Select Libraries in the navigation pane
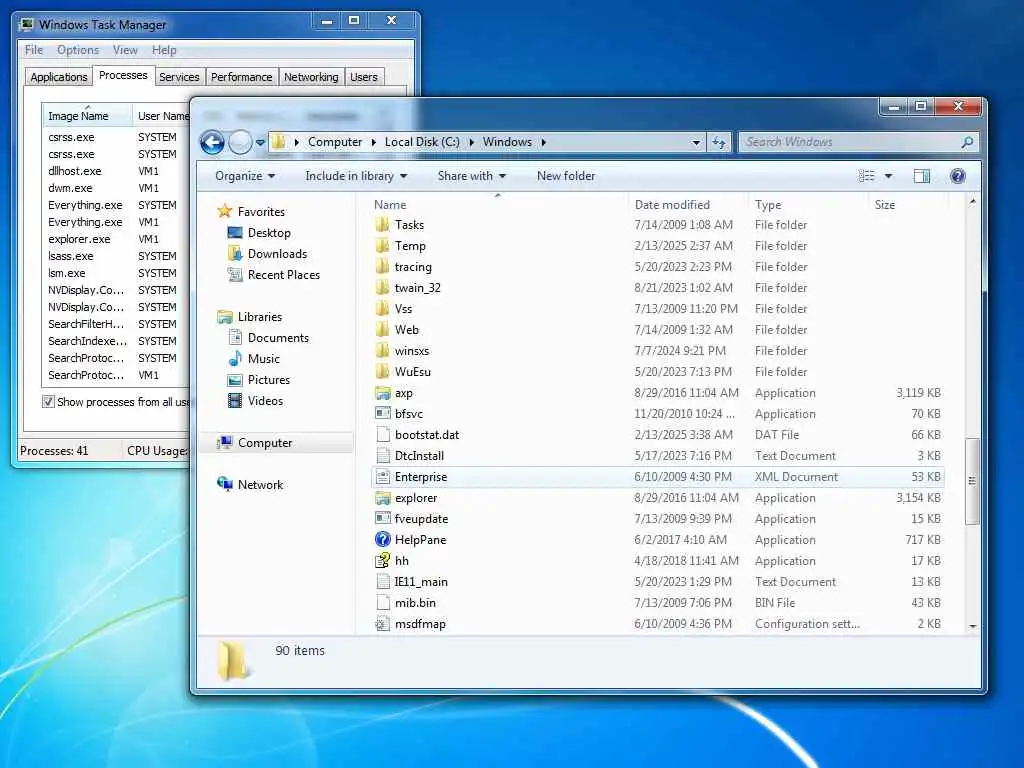This screenshot has height=768, width=1024. tap(259, 317)
